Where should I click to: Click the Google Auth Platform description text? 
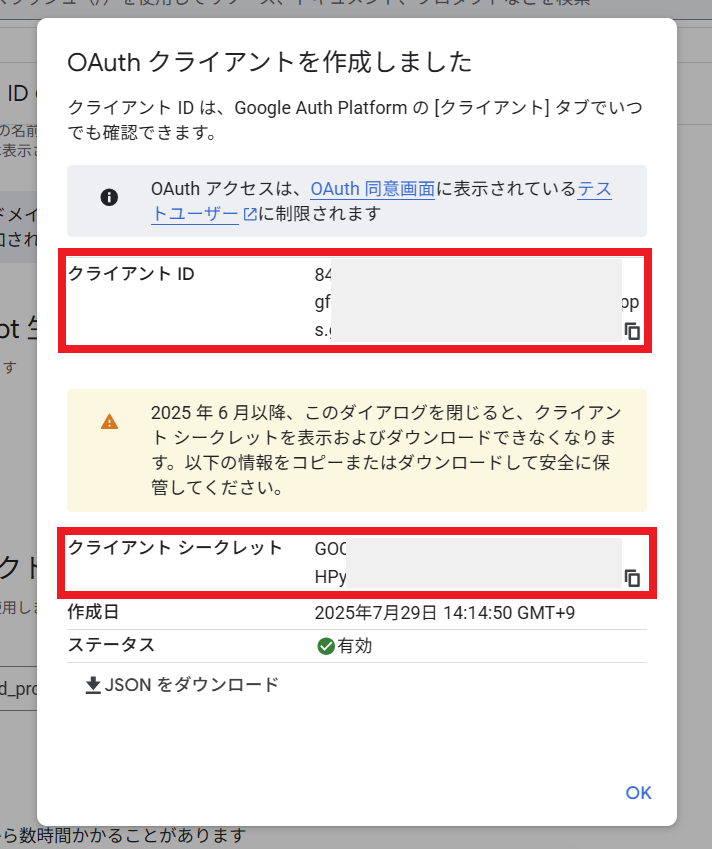pyautogui.click(x=355, y=120)
